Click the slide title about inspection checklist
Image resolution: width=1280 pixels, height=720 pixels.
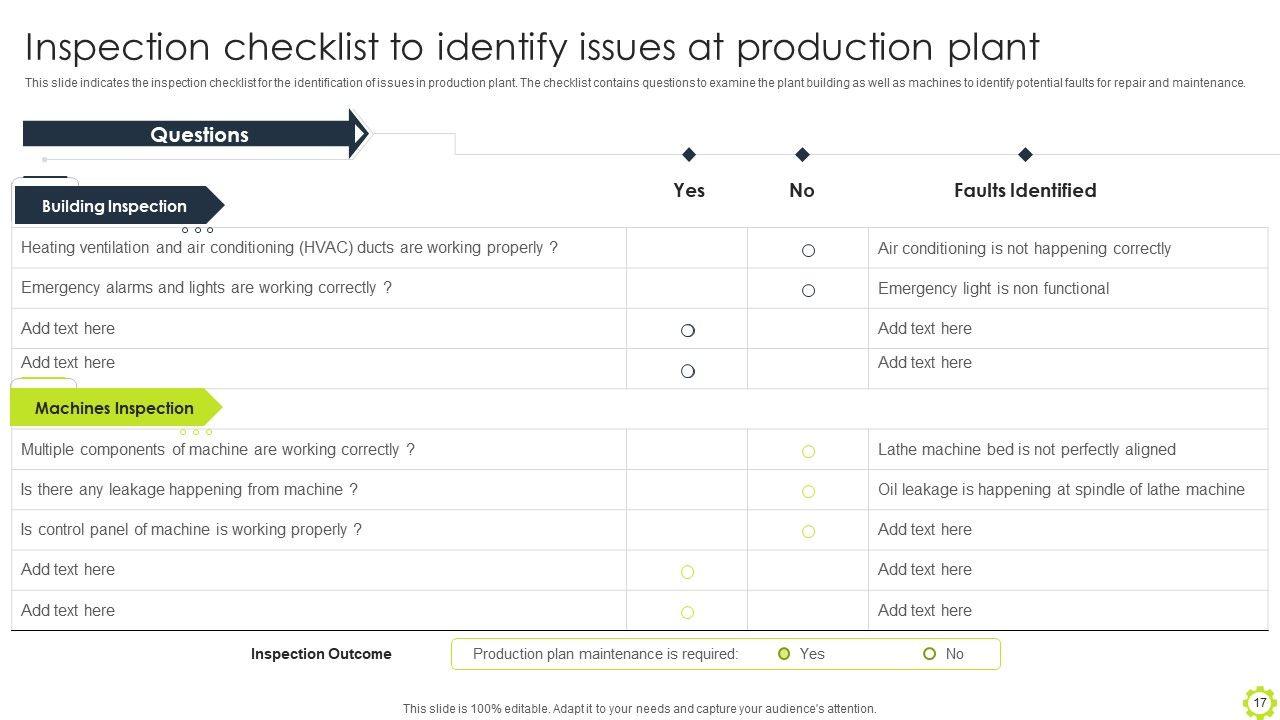[532, 47]
